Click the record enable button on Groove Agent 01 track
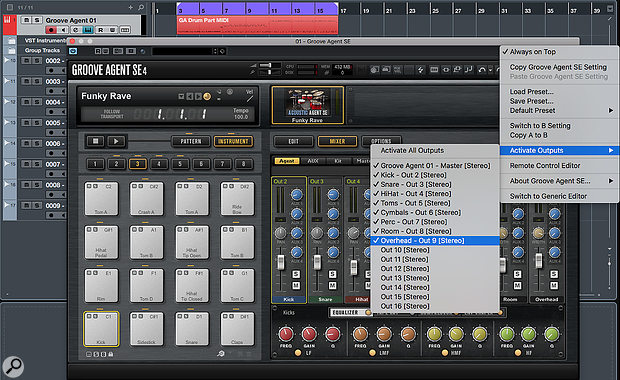620x380 pixels. pyautogui.click(x=51, y=30)
